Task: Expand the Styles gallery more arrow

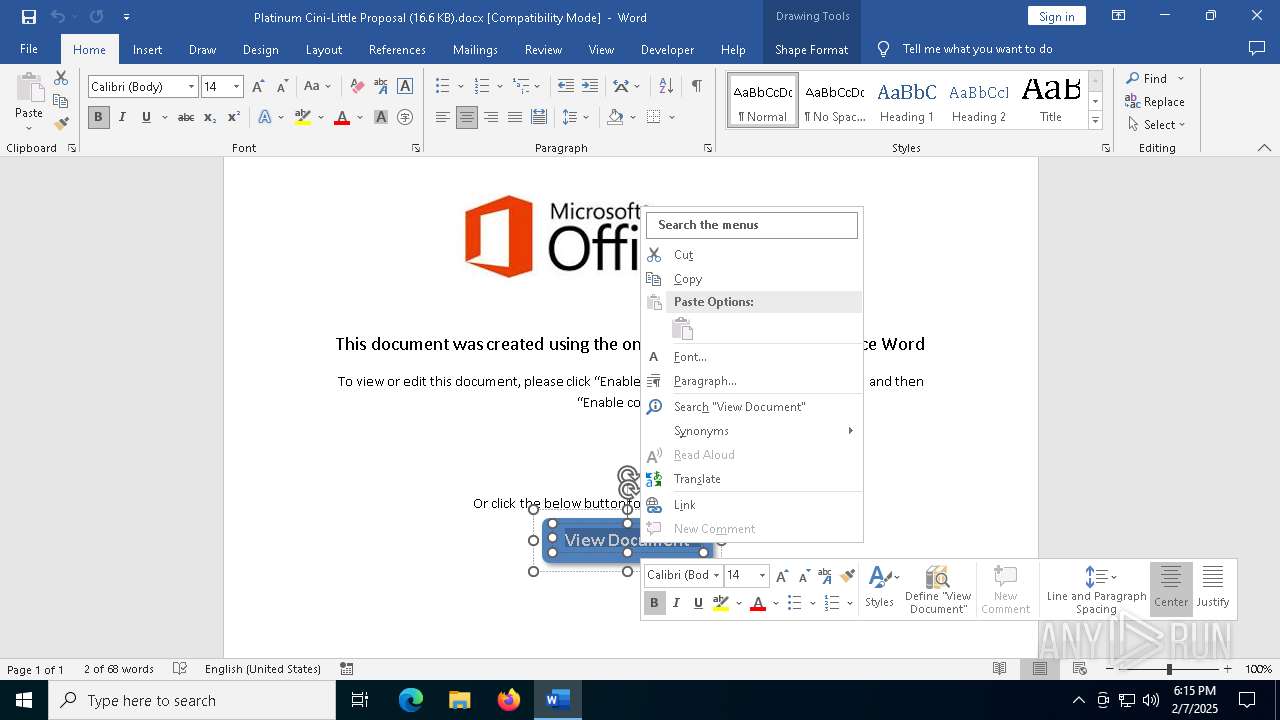Action: click(x=1095, y=121)
